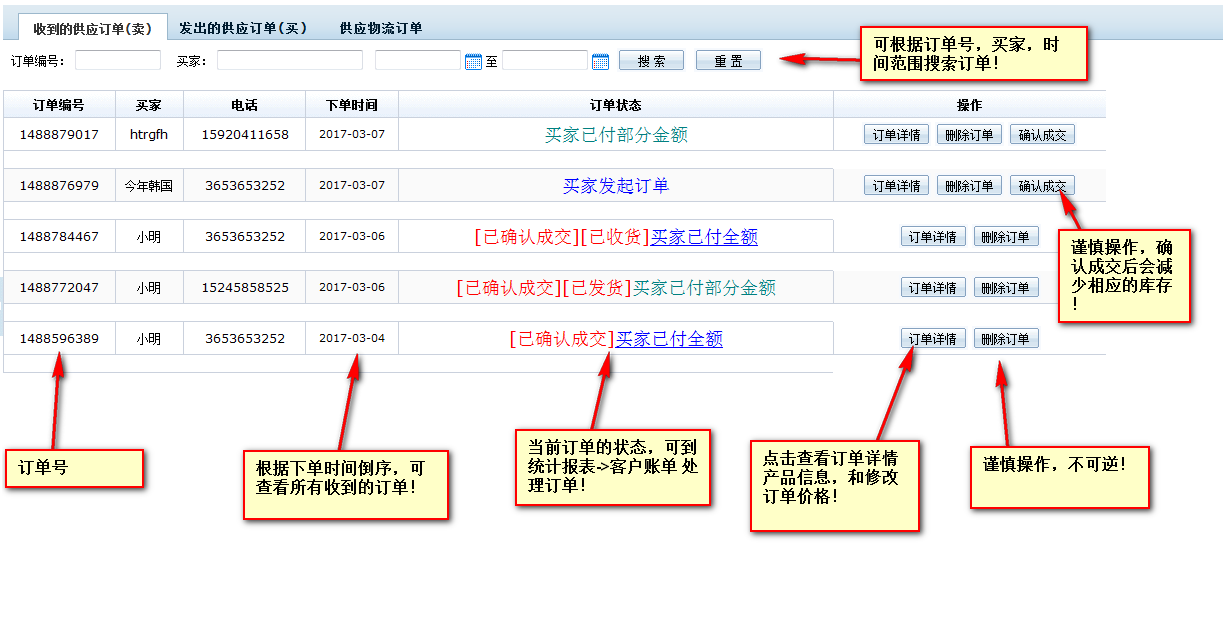Click 确认成交 for order 1488876979

[1042, 186]
